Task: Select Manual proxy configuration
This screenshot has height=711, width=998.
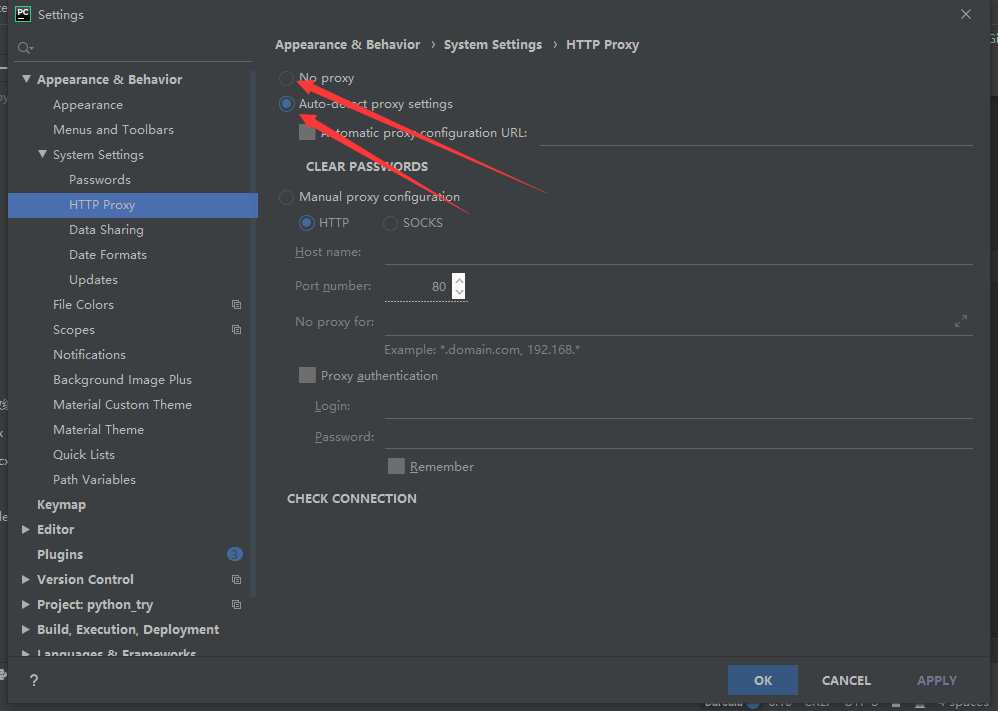Action: pyautogui.click(x=286, y=196)
